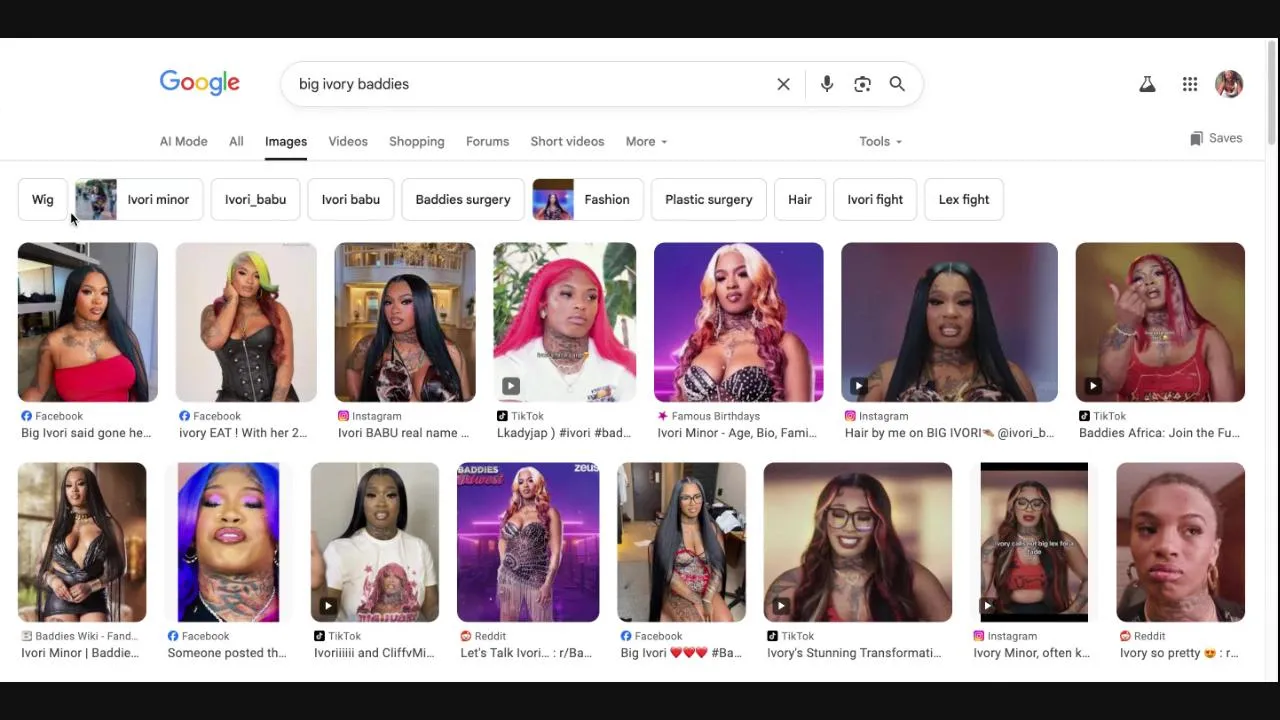Select the Shopping tab
1280x720 pixels.
(x=417, y=141)
